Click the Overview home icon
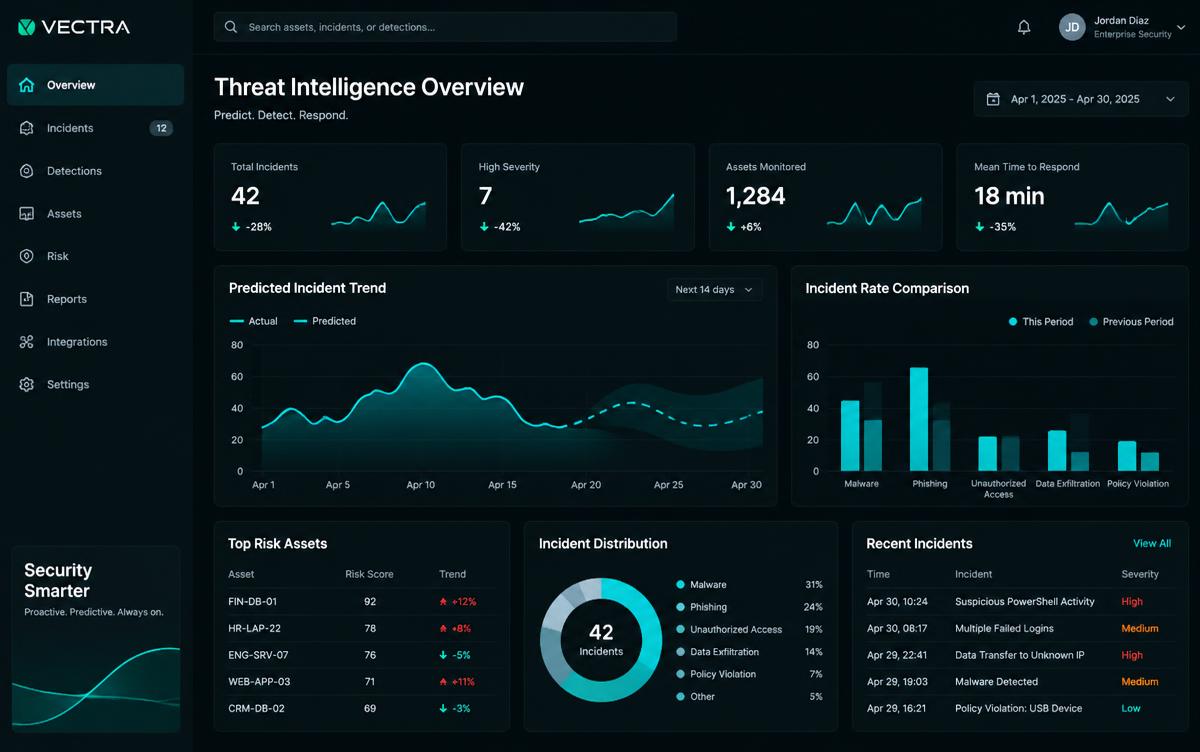 tap(27, 85)
